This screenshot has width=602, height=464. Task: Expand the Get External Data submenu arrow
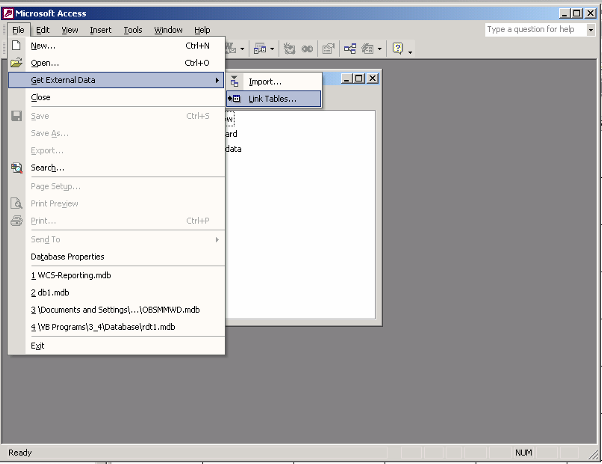pyautogui.click(x=217, y=80)
